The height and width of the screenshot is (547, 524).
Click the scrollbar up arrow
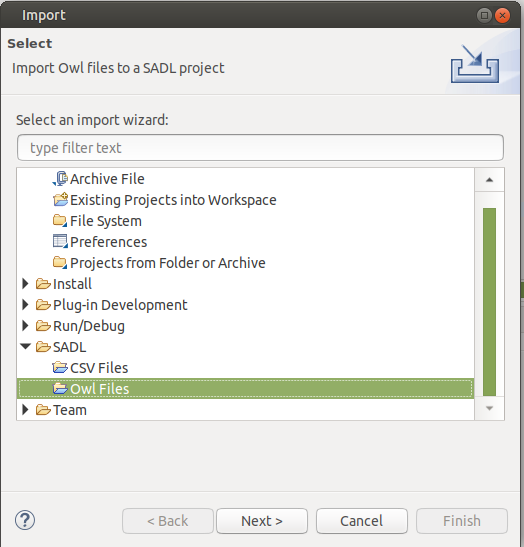click(489, 180)
